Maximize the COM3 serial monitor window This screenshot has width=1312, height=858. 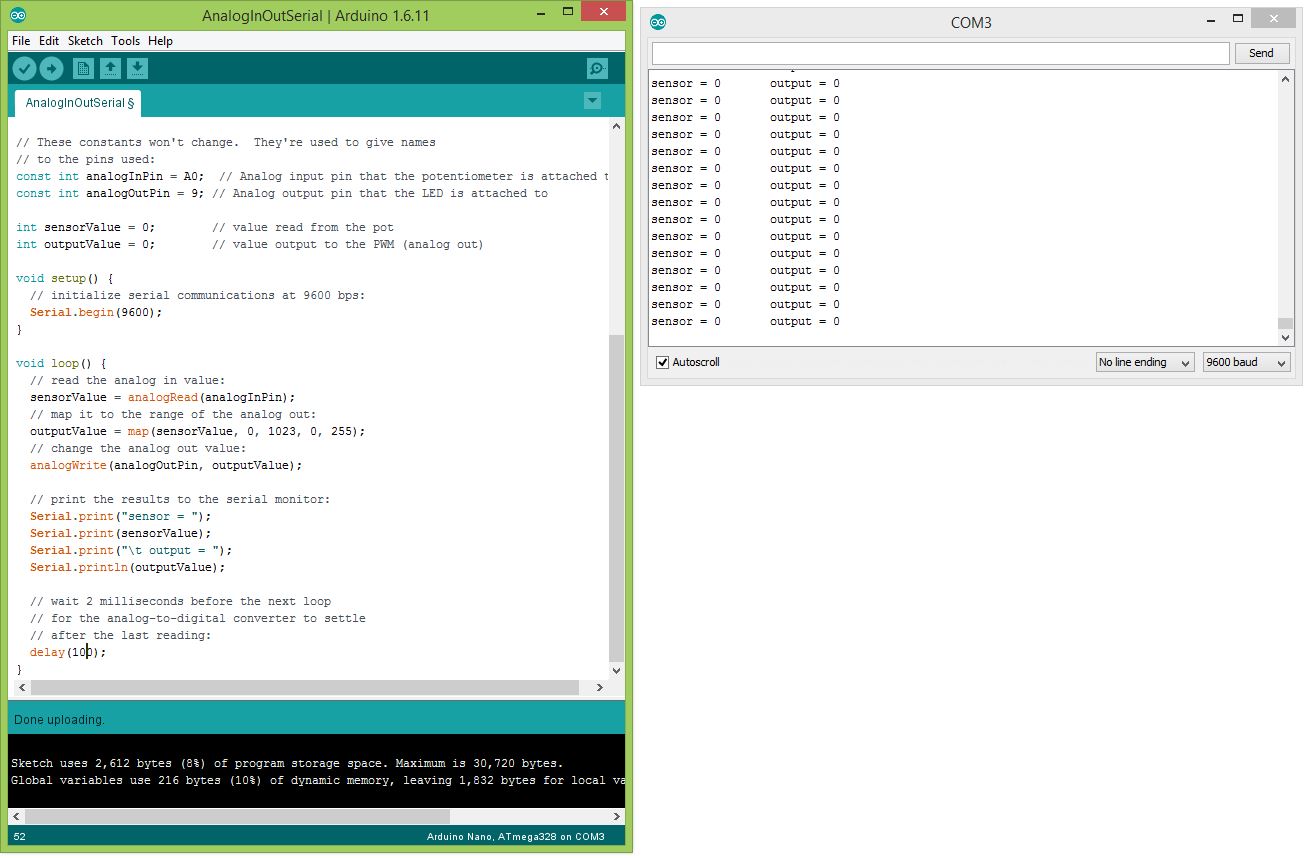coord(1237,18)
